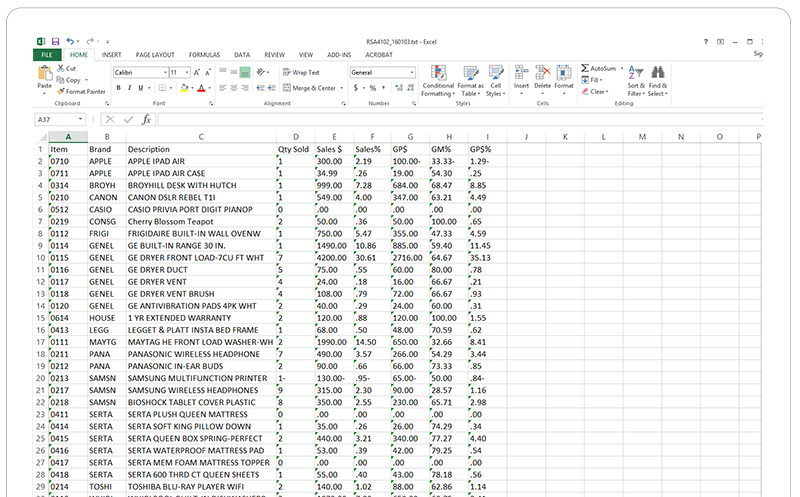Image resolution: width=800 pixels, height=497 pixels.
Task: Toggle Italic formatting
Action: (x=130, y=88)
